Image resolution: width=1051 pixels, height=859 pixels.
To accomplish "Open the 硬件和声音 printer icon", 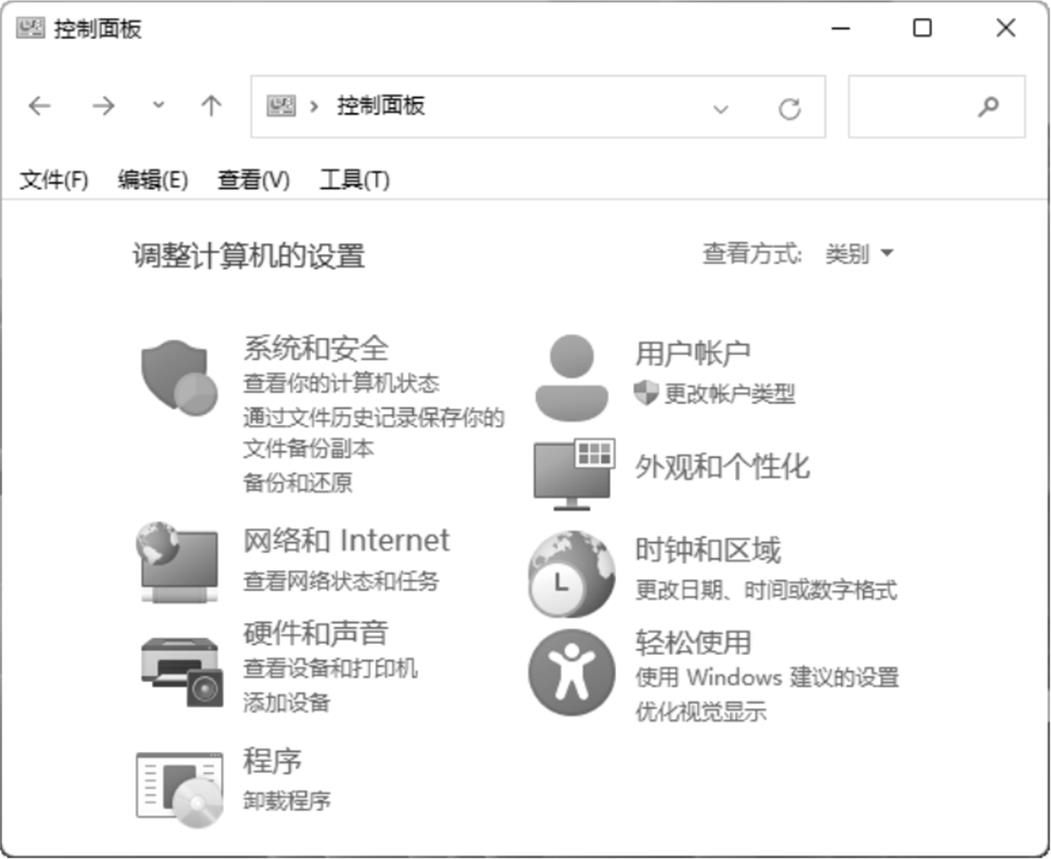I will (182, 671).
